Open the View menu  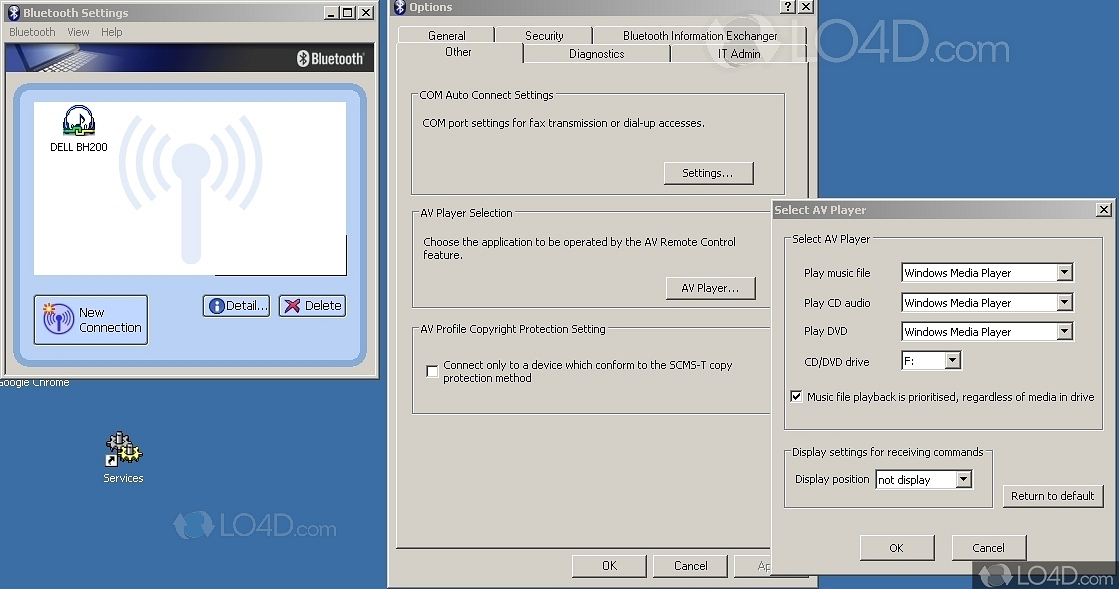coord(79,32)
